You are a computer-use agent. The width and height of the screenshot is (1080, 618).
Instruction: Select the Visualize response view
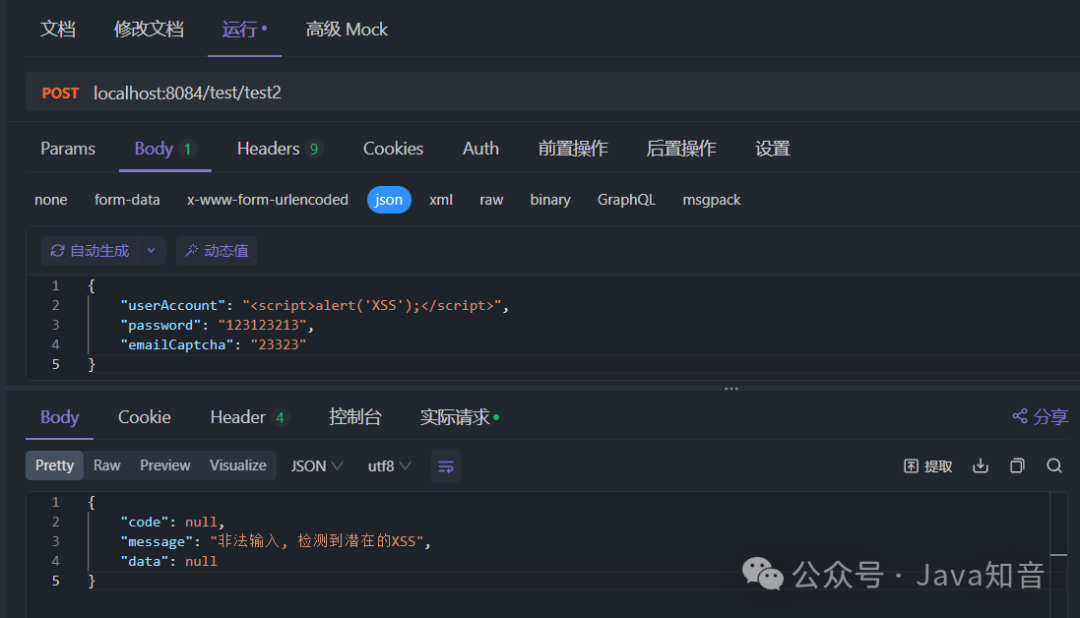click(x=238, y=466)
